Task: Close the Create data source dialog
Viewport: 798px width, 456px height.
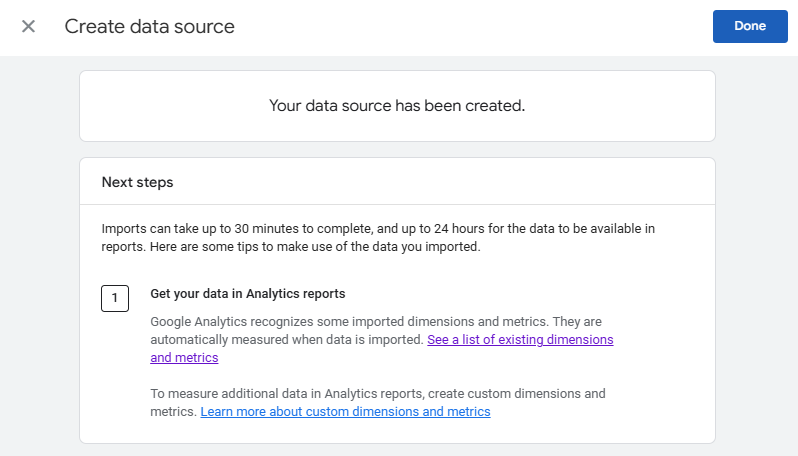Action: coord(28,27)
